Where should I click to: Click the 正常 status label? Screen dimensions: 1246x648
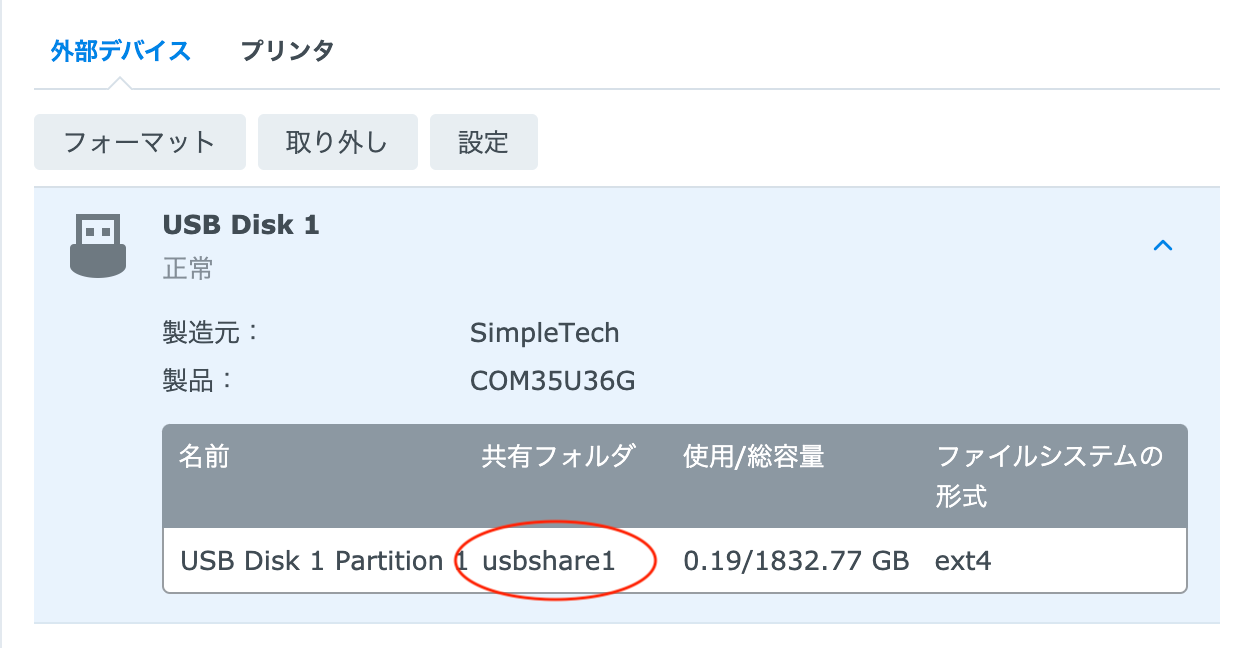pyautogui.click(x=188, y=269)
